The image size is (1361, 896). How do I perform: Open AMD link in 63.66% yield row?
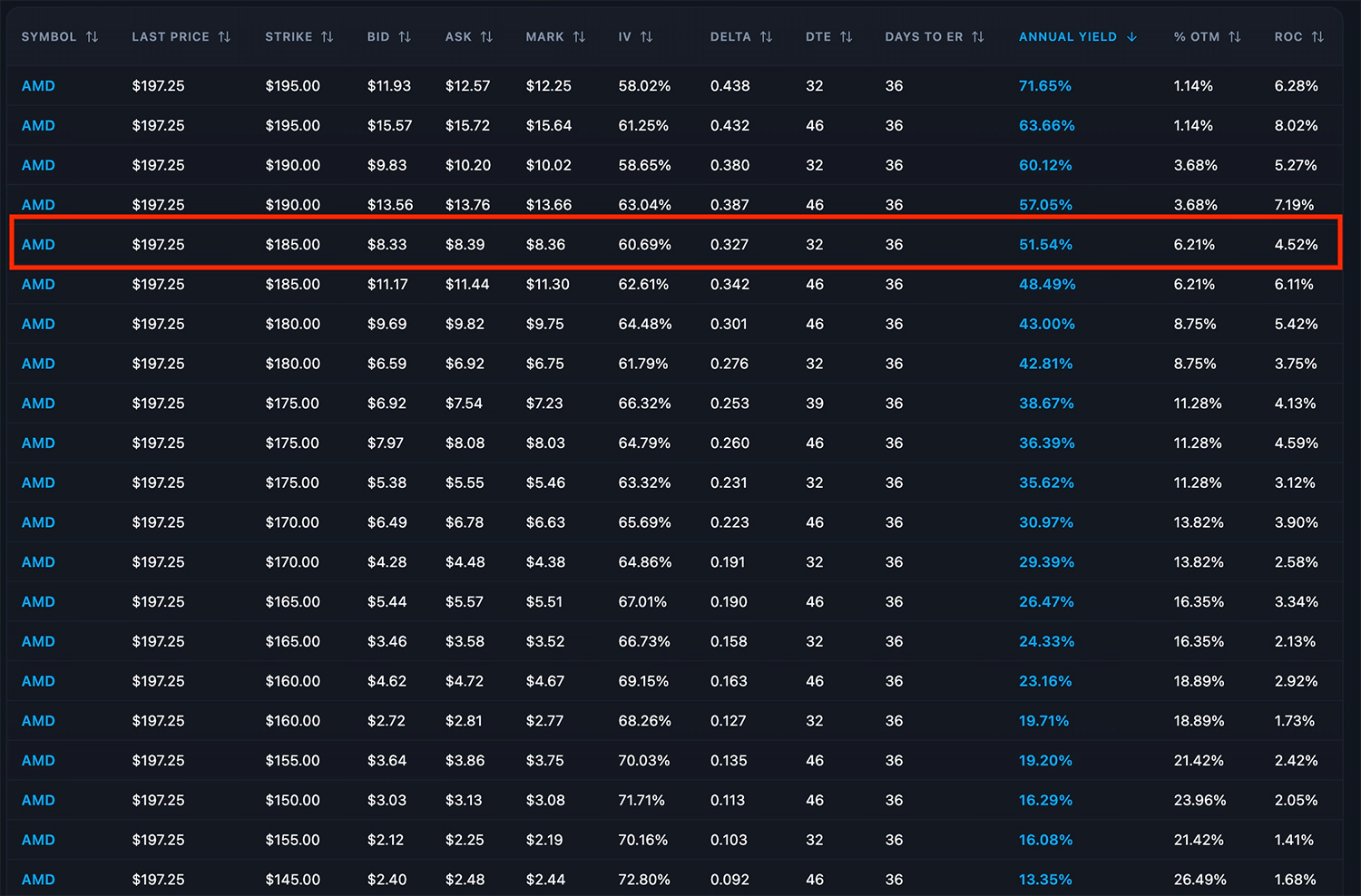[x=38, y=126]
